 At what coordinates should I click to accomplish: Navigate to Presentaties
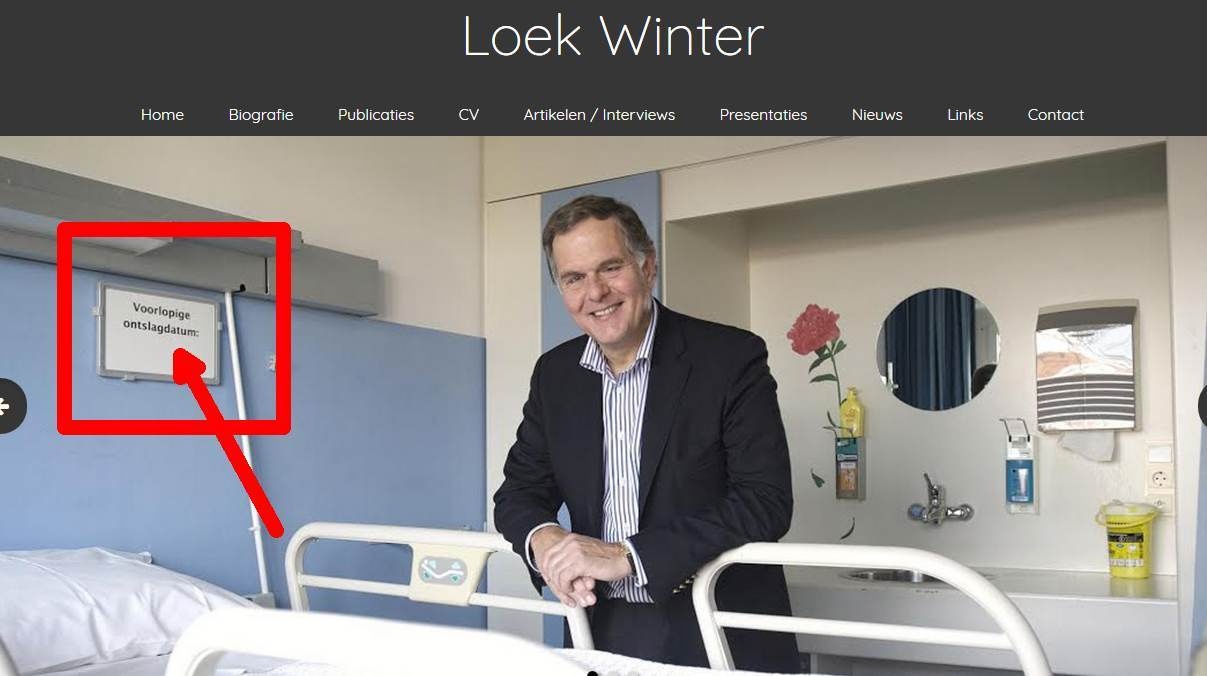763,115
